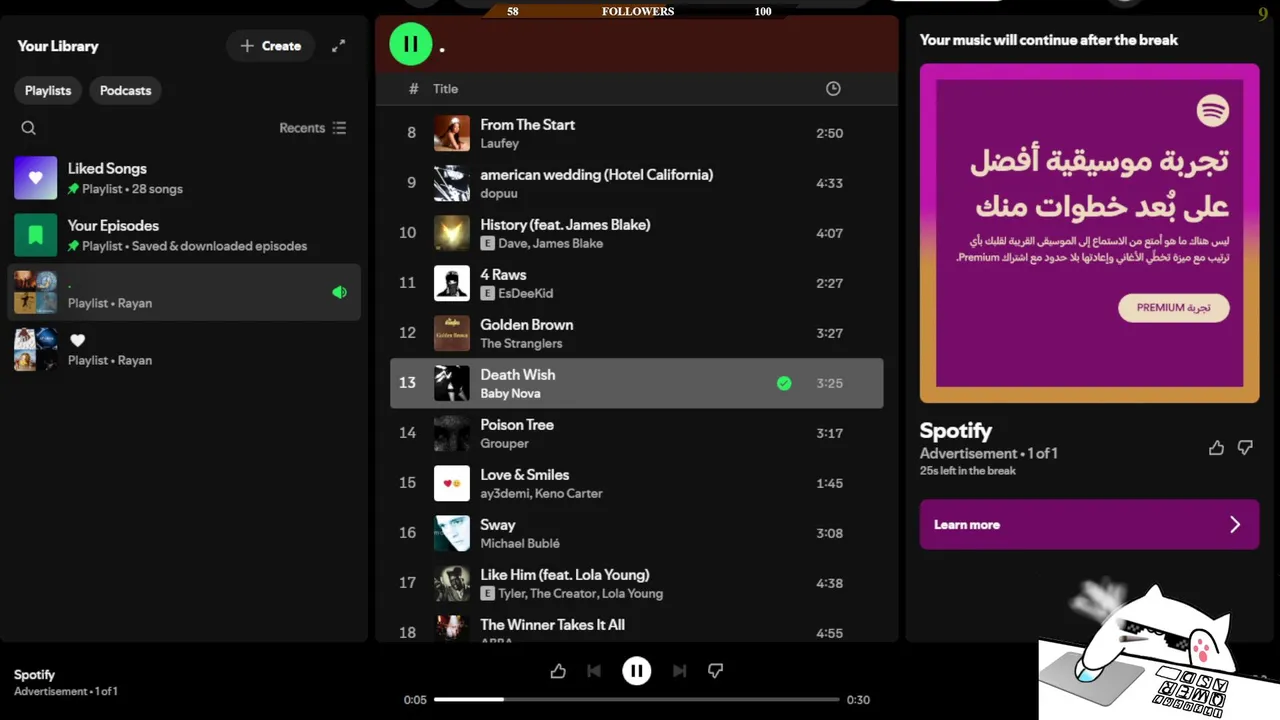
Task: Select american wedding (Hotel California) track
Action: tap(596, 175)
